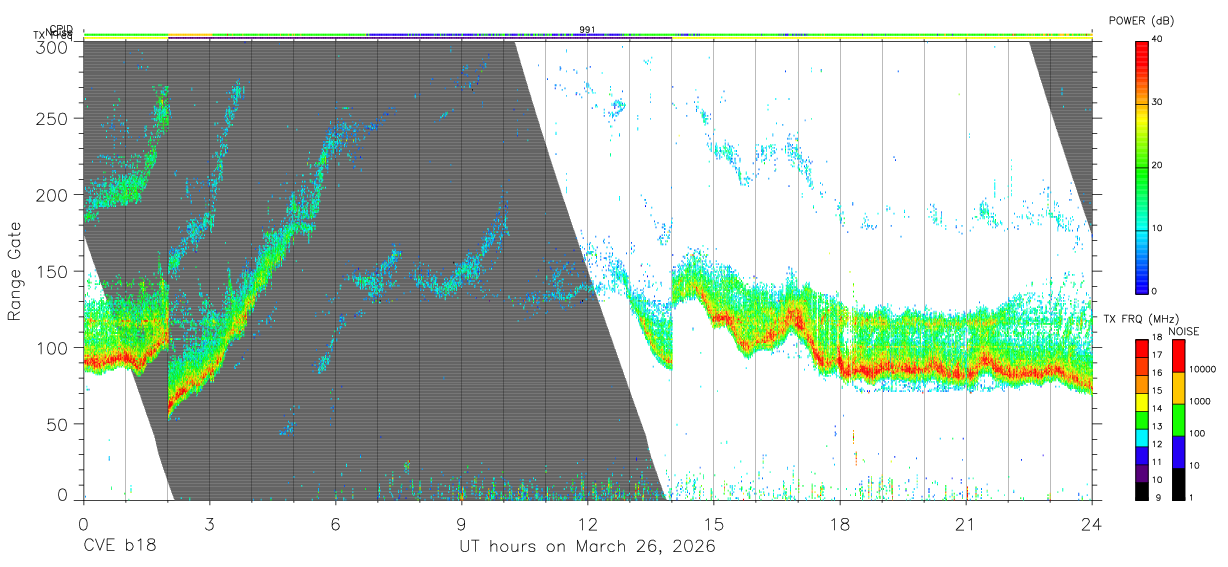The height and width of the screenshot is (567, 1228).
Task: Click the 15 label in TX FRQ legend
Action: click(x=1158, y=390)
